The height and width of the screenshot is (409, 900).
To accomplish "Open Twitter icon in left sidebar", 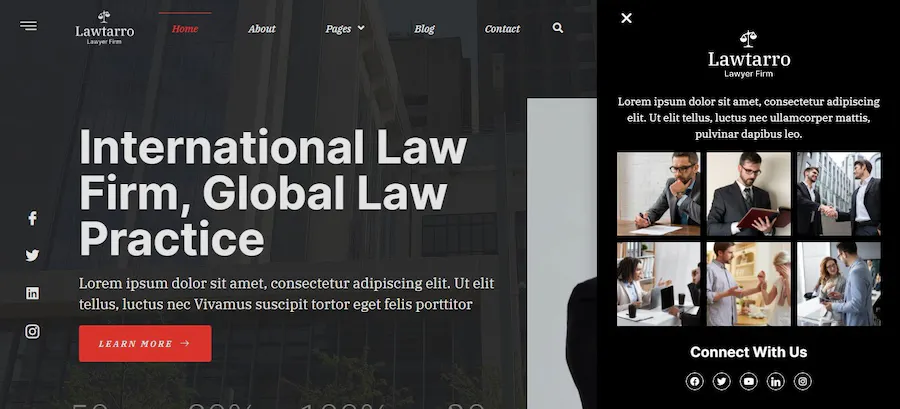I will tap(33, 255).
